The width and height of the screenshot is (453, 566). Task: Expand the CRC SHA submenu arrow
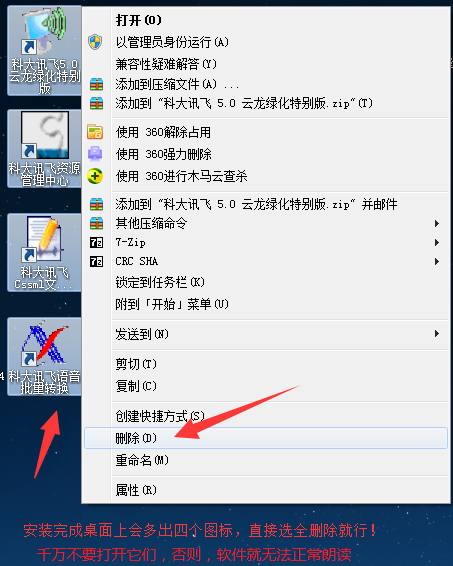click(437, 261)
